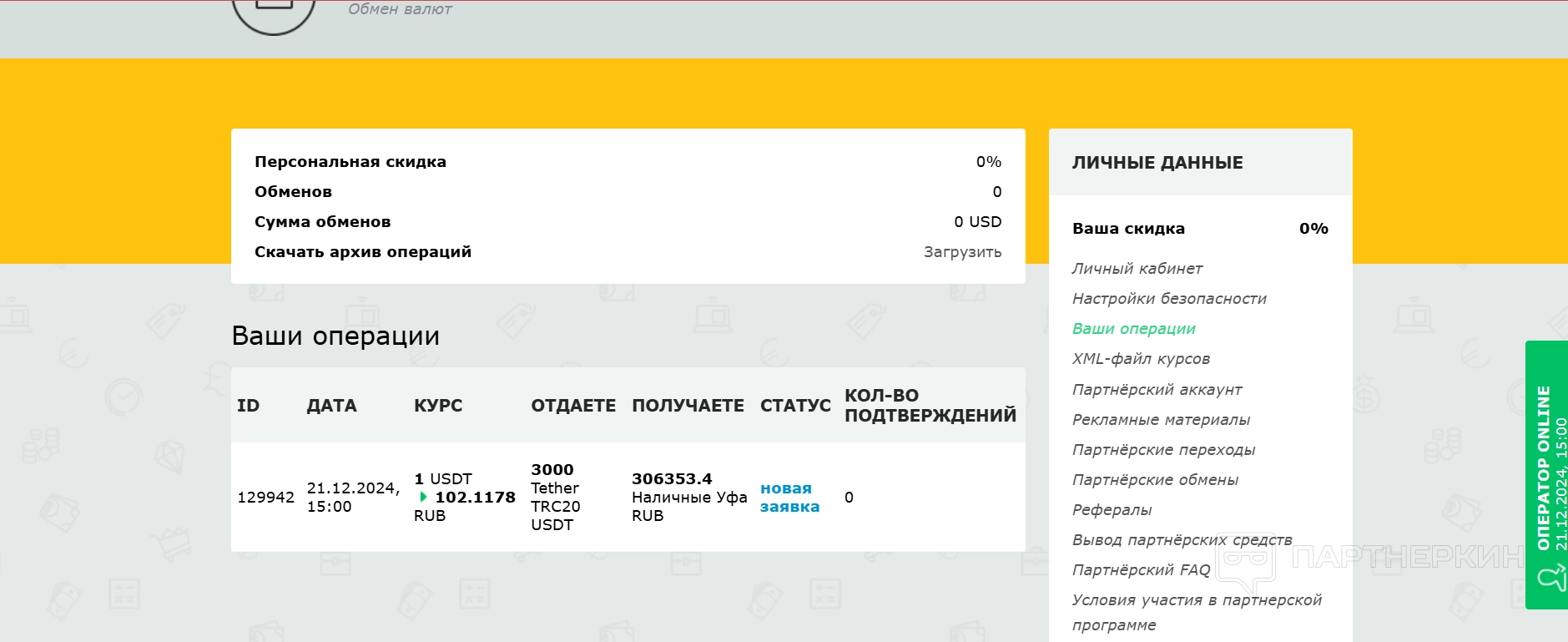Open the "XML-файл курсов" link

click(1141, 359)
